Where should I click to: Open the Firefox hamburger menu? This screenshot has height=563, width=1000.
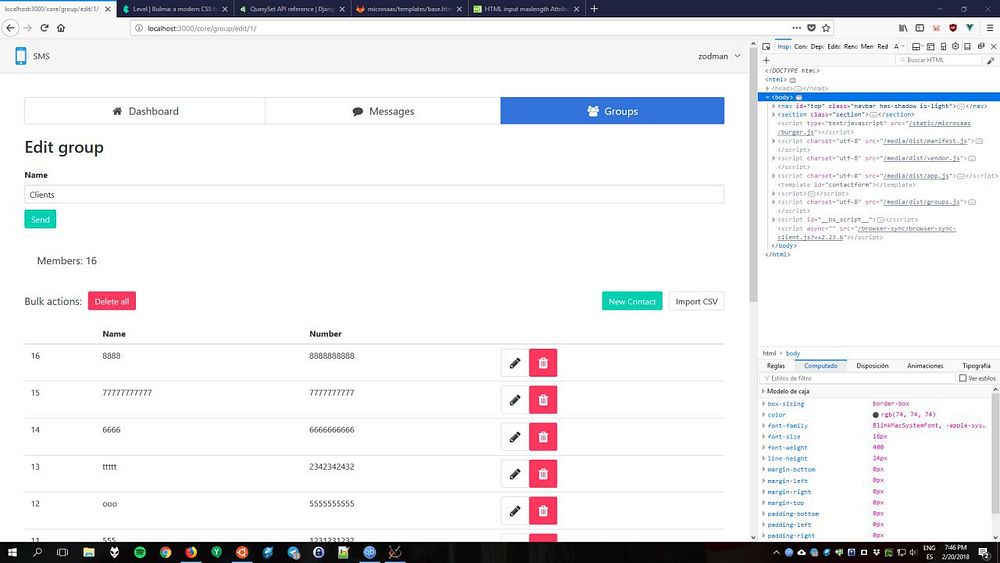(x=990, y=28)
